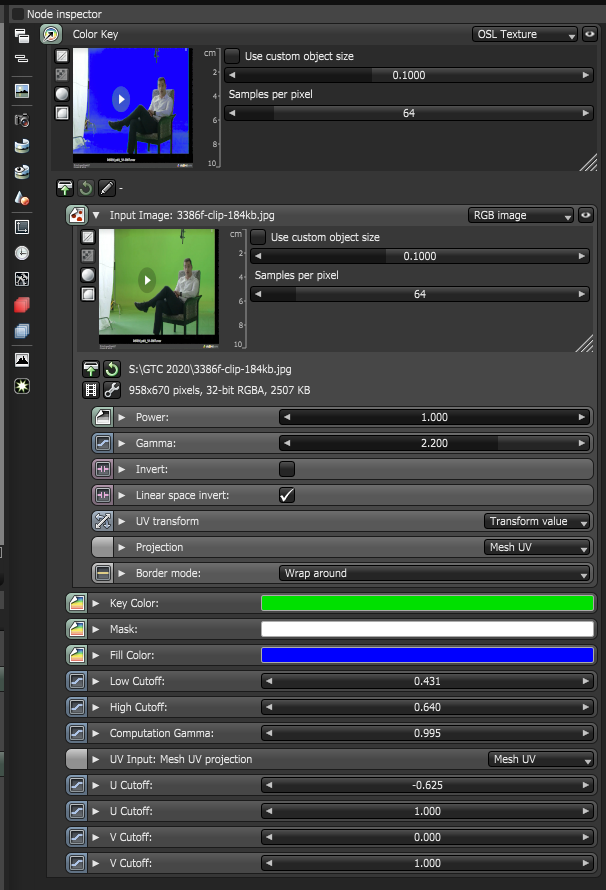Open the Transform value dropdown
606x890 pixels.
coord(537,521)
